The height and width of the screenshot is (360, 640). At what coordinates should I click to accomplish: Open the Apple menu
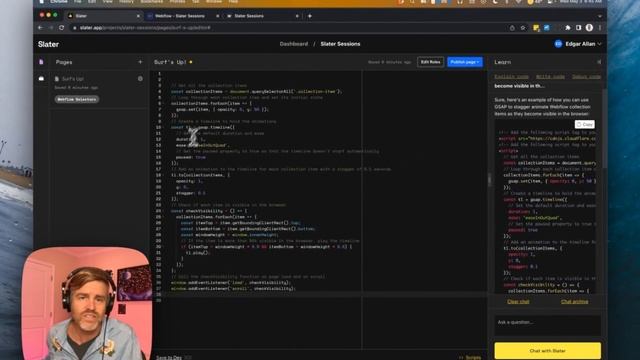pyautogui.click(x=41, y=2)
